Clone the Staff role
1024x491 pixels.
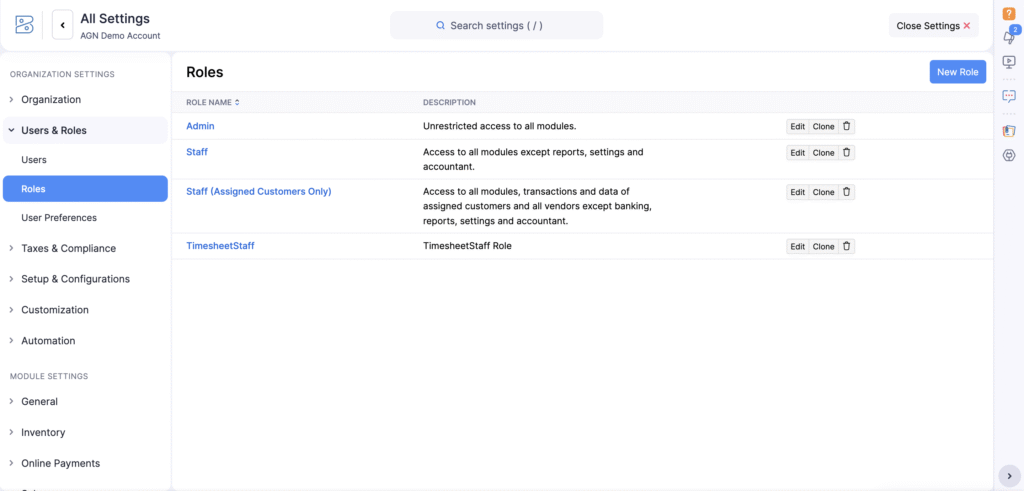824,153
